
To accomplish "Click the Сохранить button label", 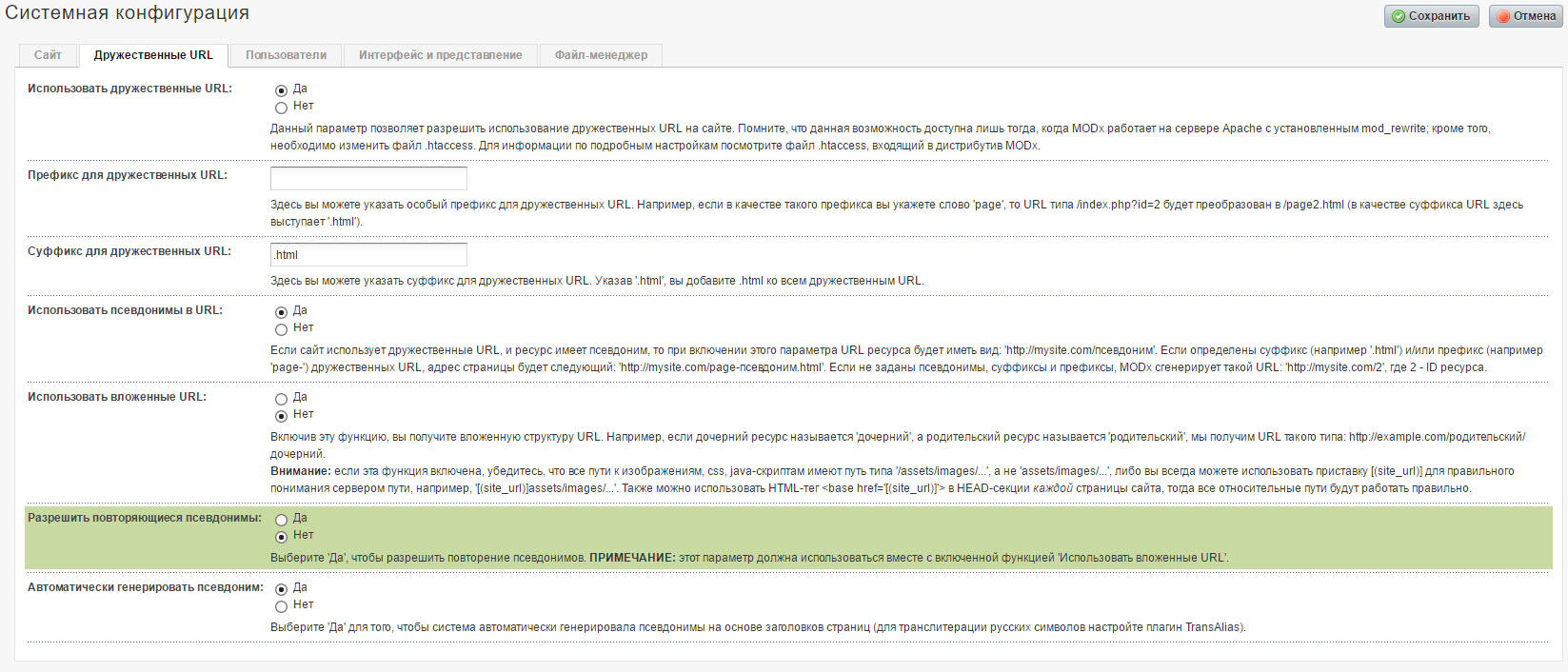I will (1439, 16).
